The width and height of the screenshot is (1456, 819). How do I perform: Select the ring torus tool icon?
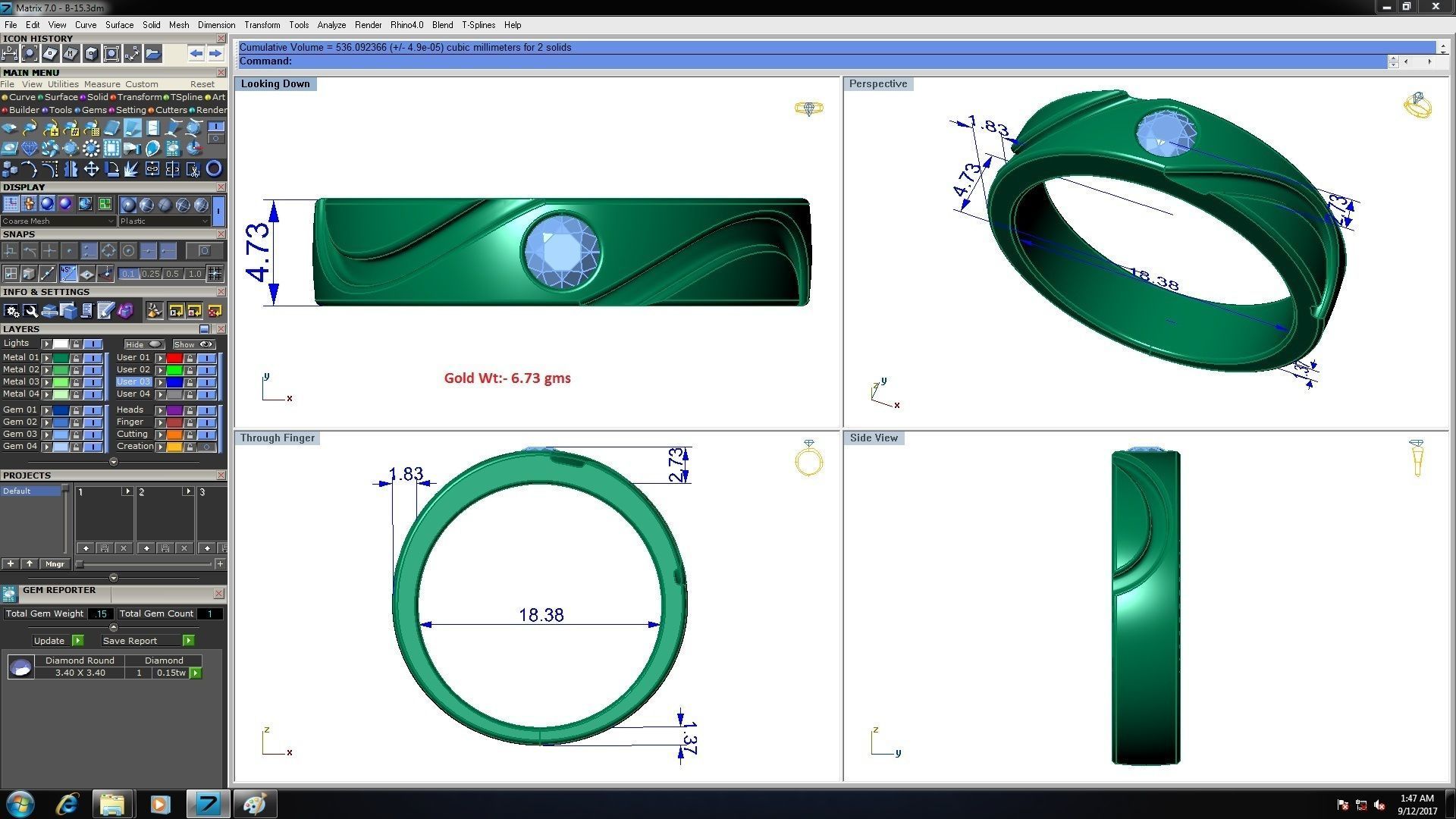click(214, 168)
